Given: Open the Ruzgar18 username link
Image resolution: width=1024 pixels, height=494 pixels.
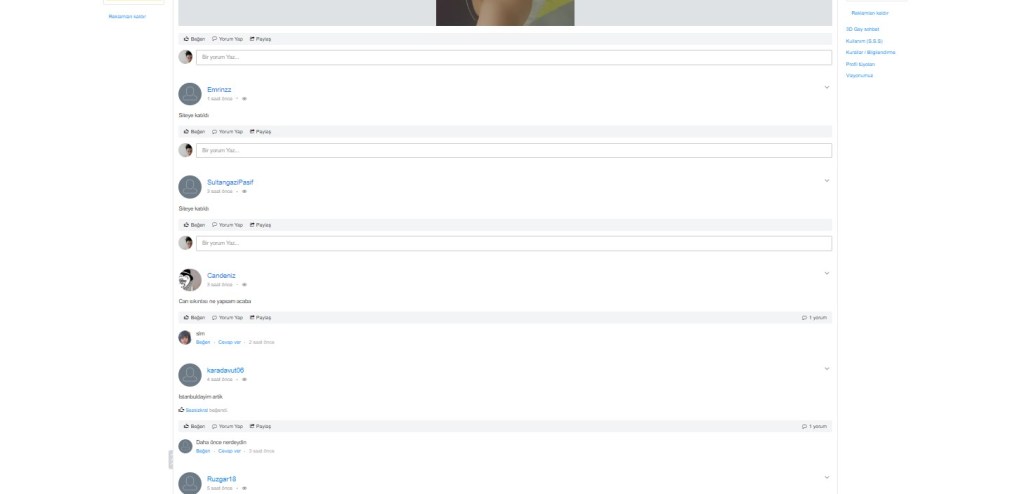Looking at the screenshot, I should 221,479.
